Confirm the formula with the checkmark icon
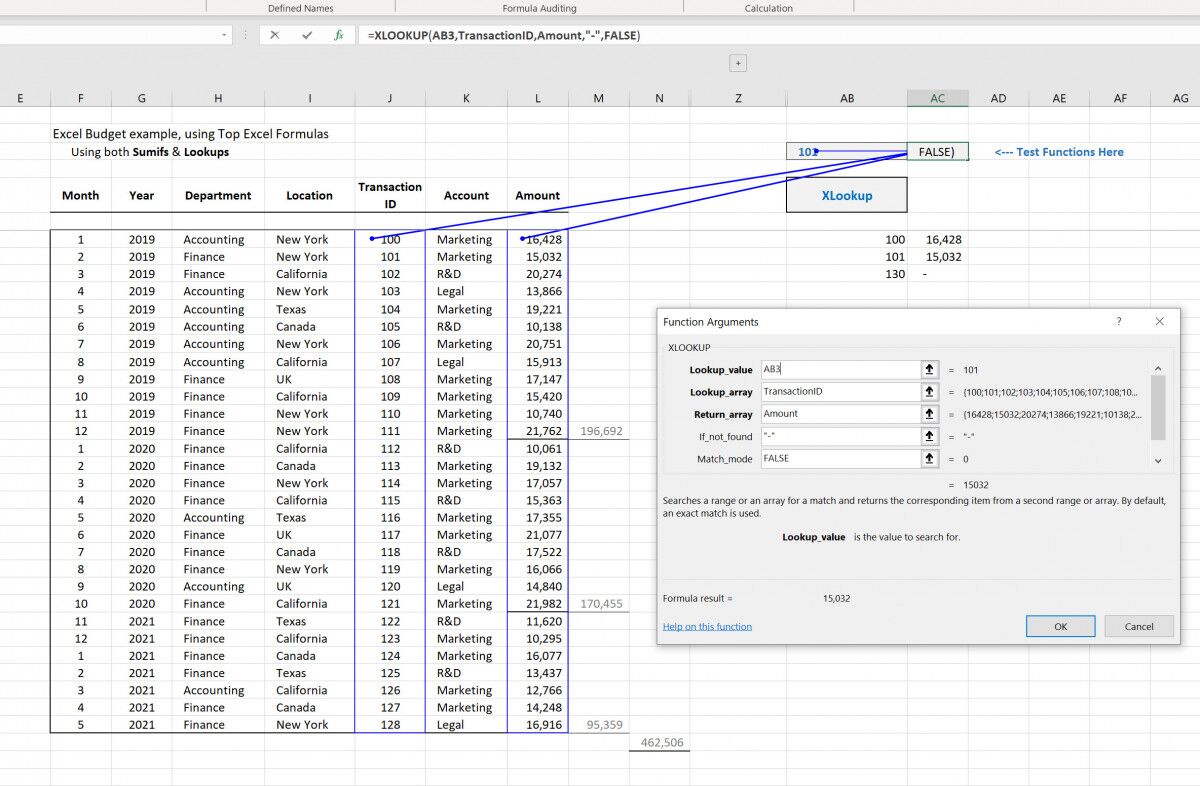Screen dimensions: 1200x786 click(x=307, y=35)
